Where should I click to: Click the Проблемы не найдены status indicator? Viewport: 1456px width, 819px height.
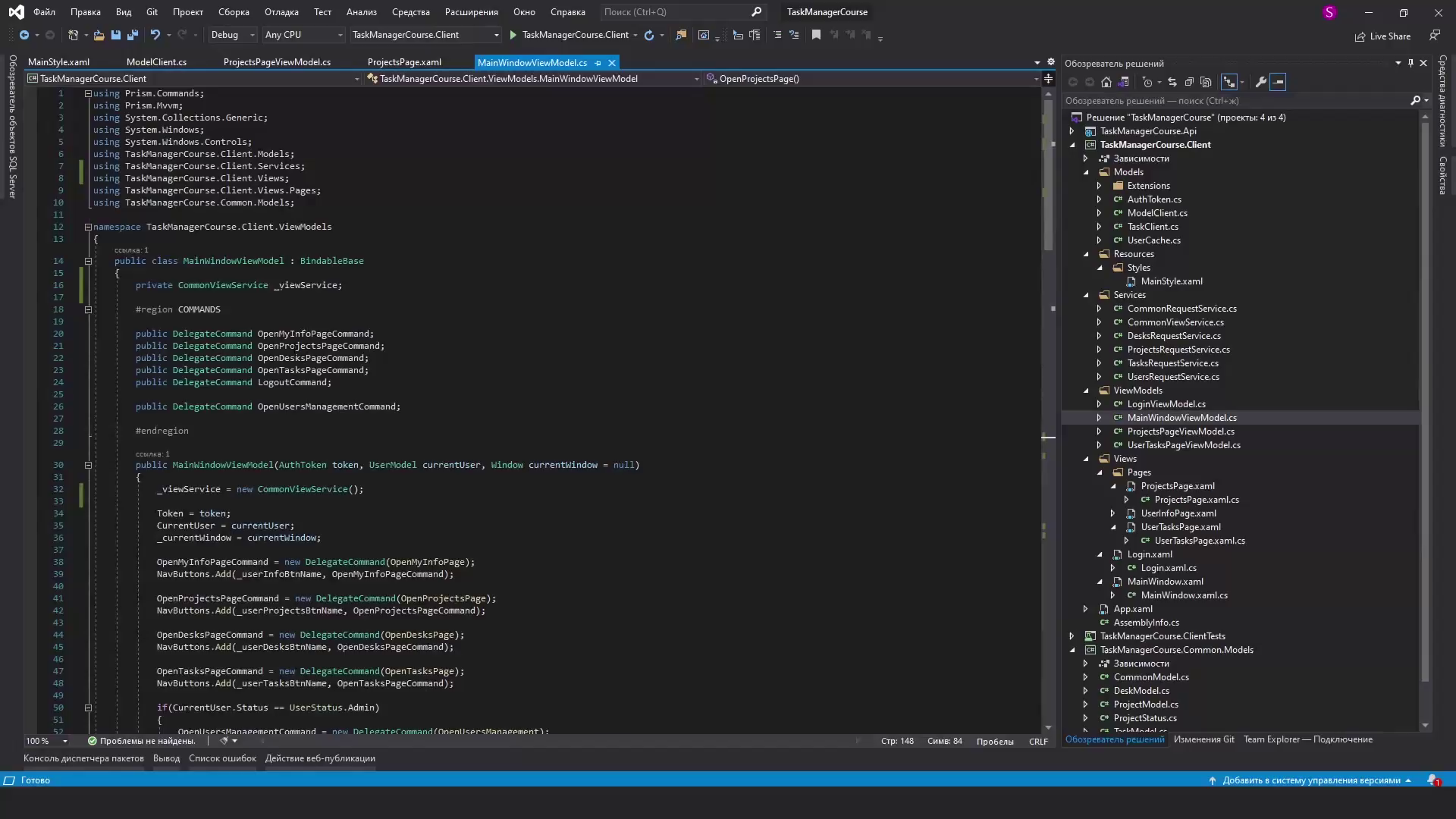point(141,741)
